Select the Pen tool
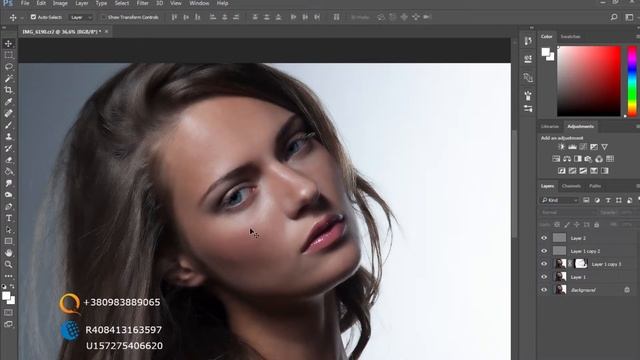 (x=8, y=207)
